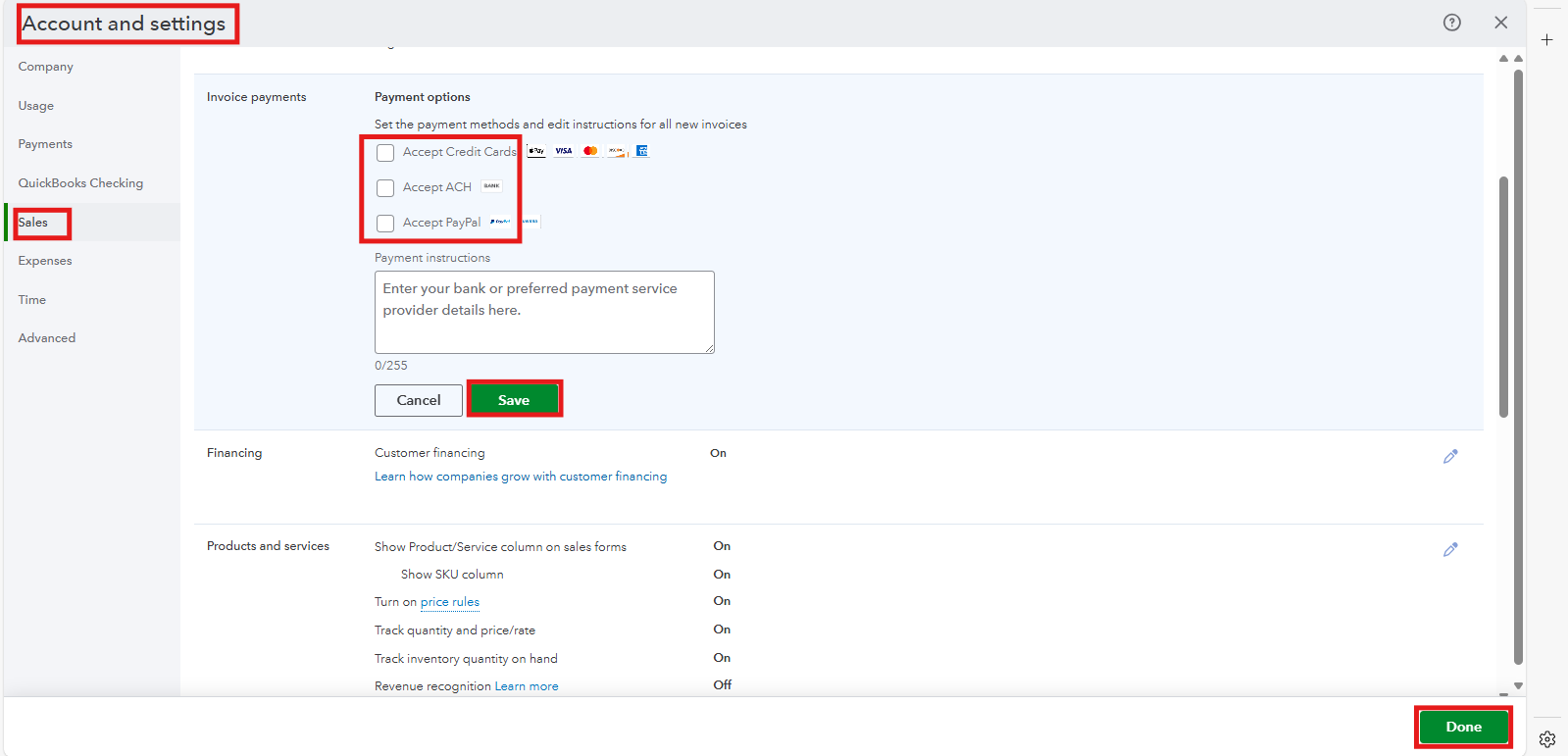Screen dimensions: 1568x756
Task: Edit Products and services via pencil icon
Action: (1450, 549)
